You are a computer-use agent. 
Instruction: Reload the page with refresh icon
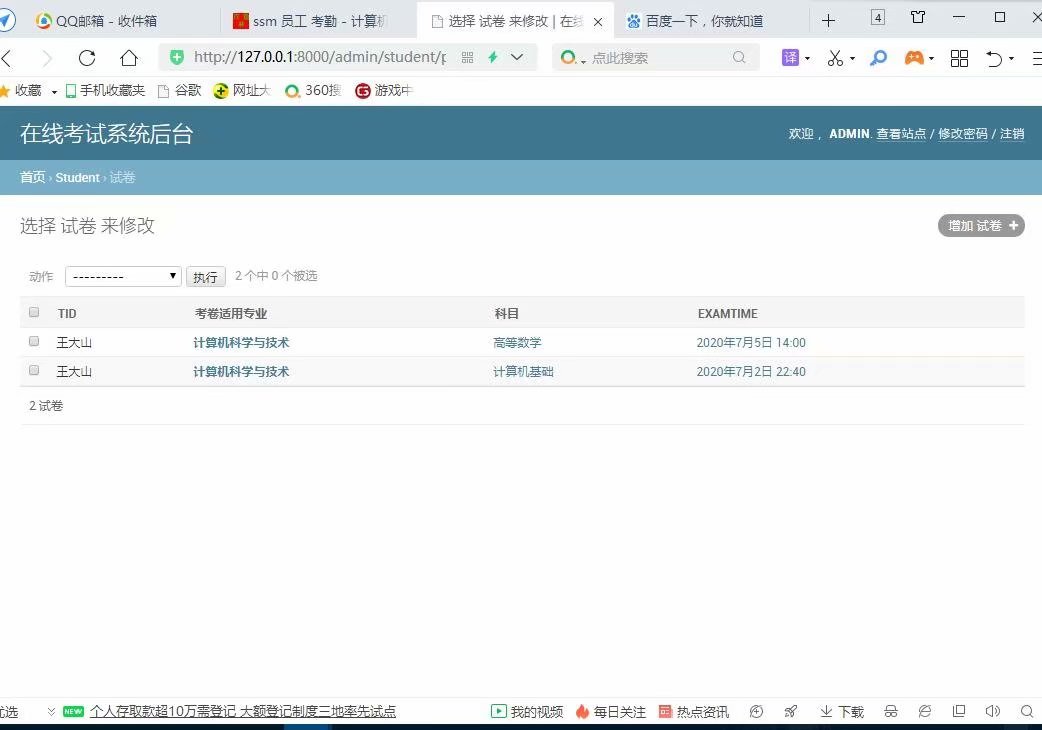click(x=87, y=58)
